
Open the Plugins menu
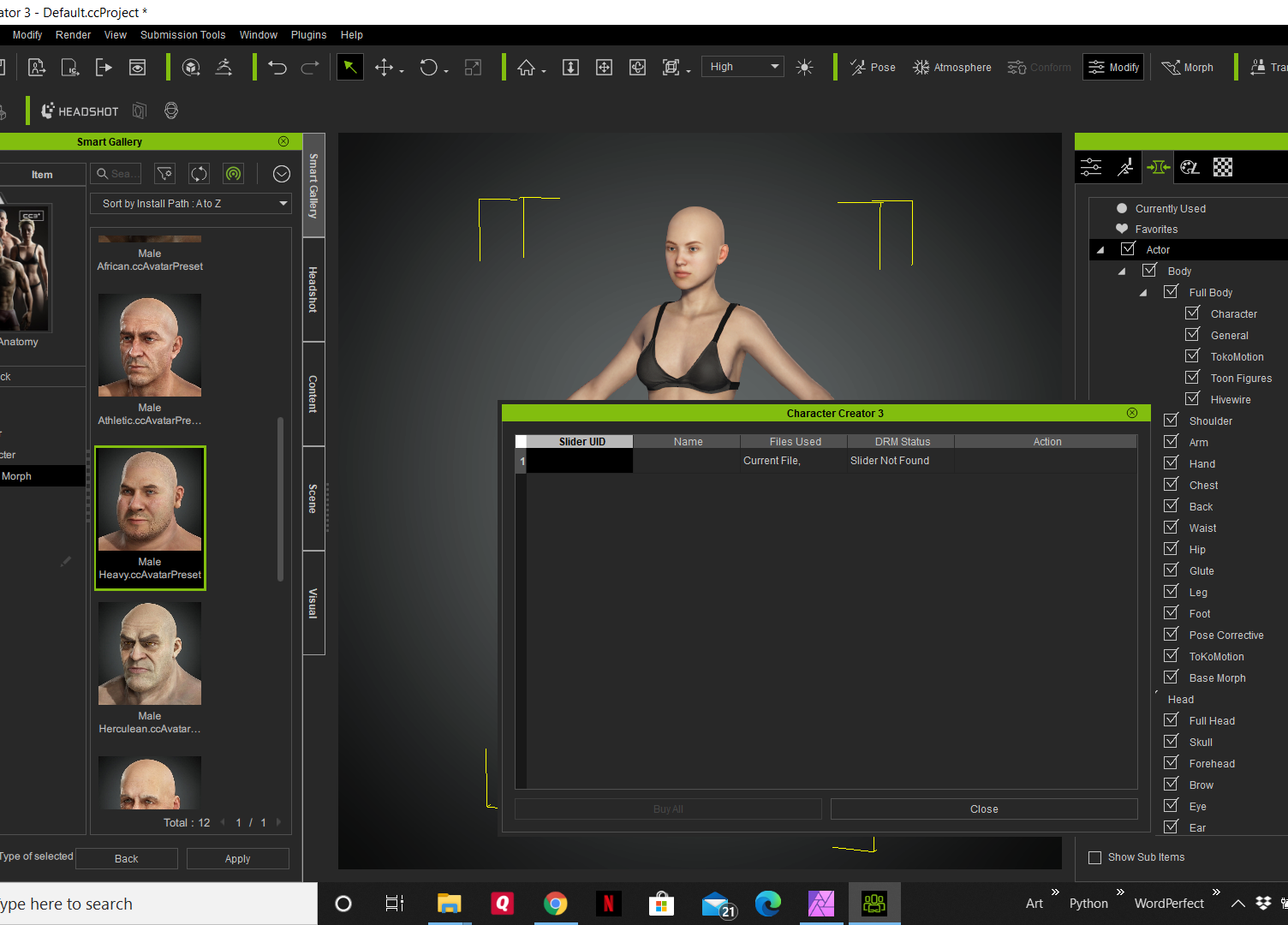pos(308,35)
